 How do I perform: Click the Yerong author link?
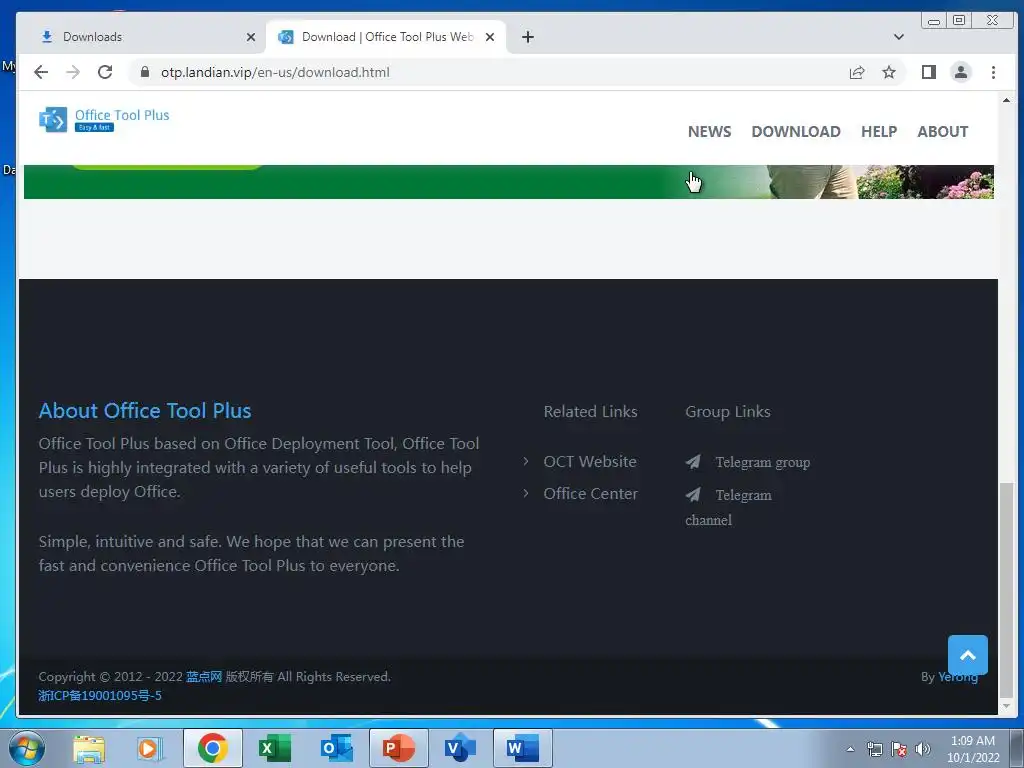pyautogui.click(x=957, y=677)
